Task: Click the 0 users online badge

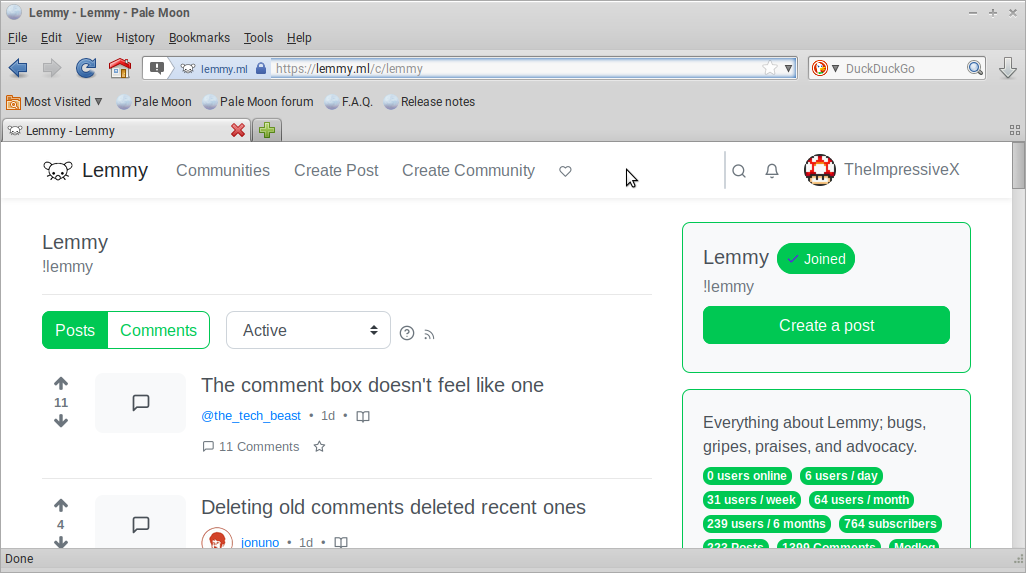Action: click(747, 476)
